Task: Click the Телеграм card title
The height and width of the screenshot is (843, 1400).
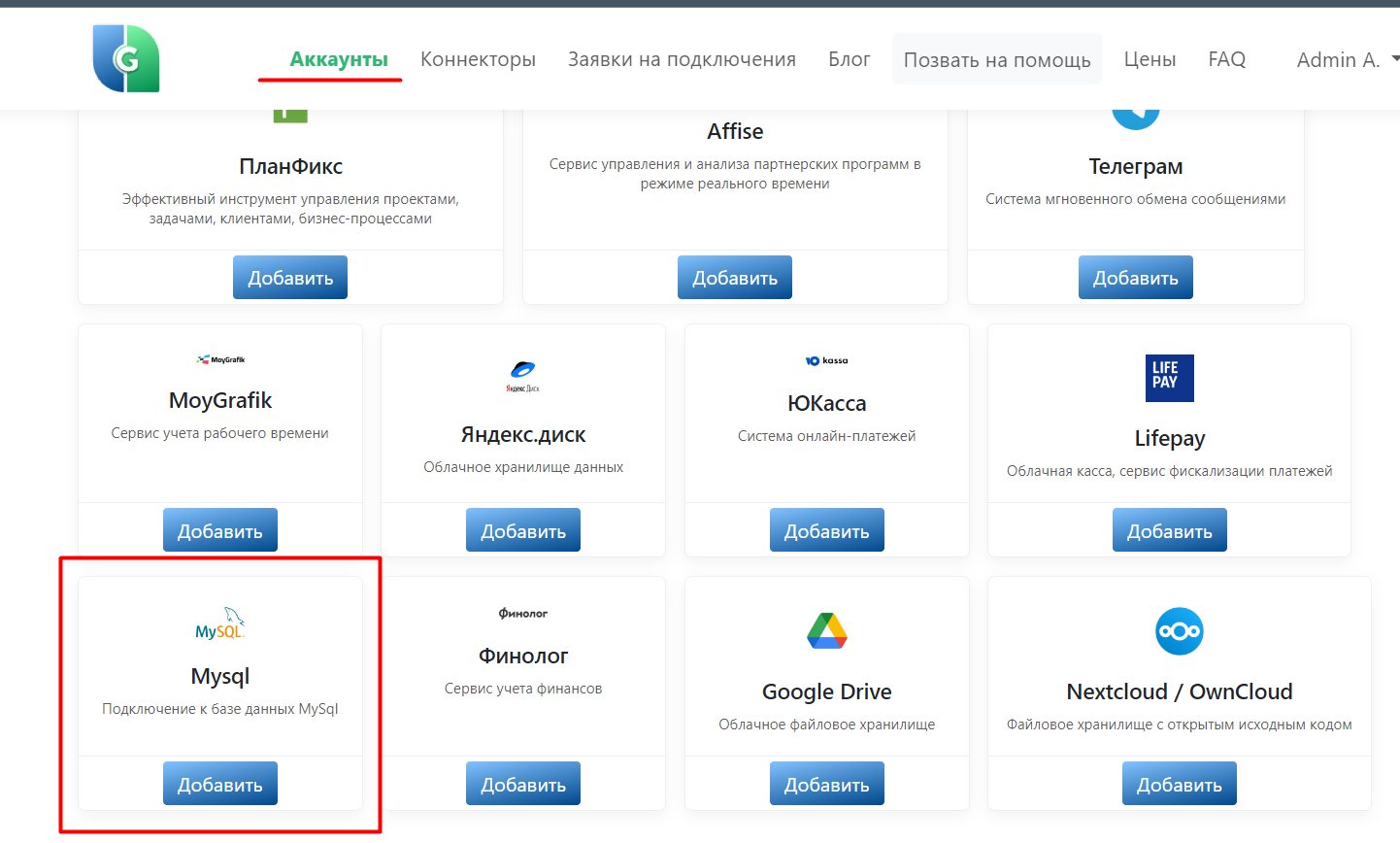Action: click(x=1136, y=166)
